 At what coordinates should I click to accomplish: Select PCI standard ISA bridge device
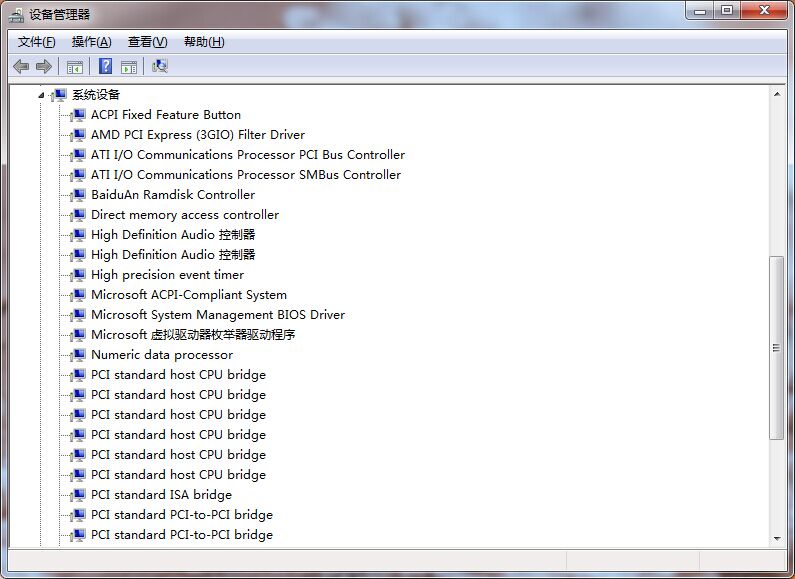point(161,495)
